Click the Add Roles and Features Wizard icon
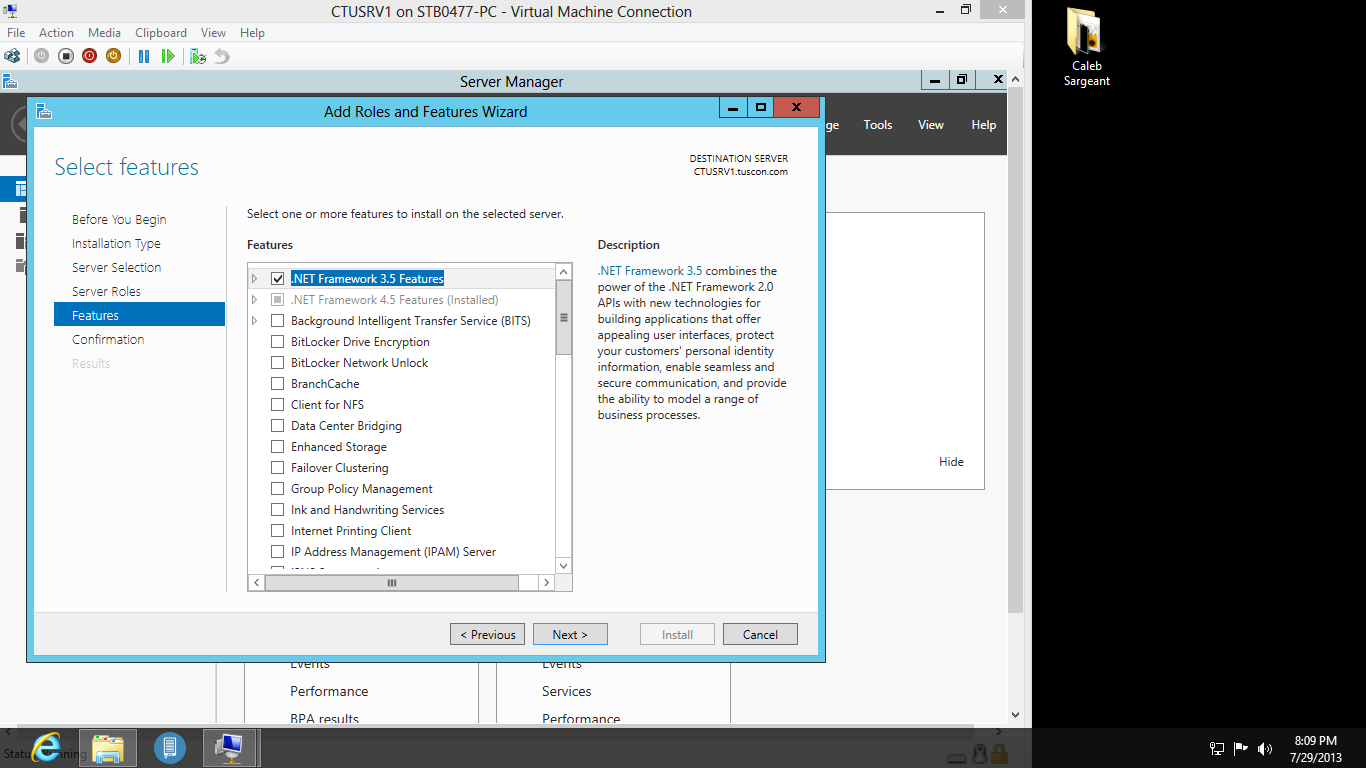Screen dimensions: 1366x768 click(x=44, y=111)
